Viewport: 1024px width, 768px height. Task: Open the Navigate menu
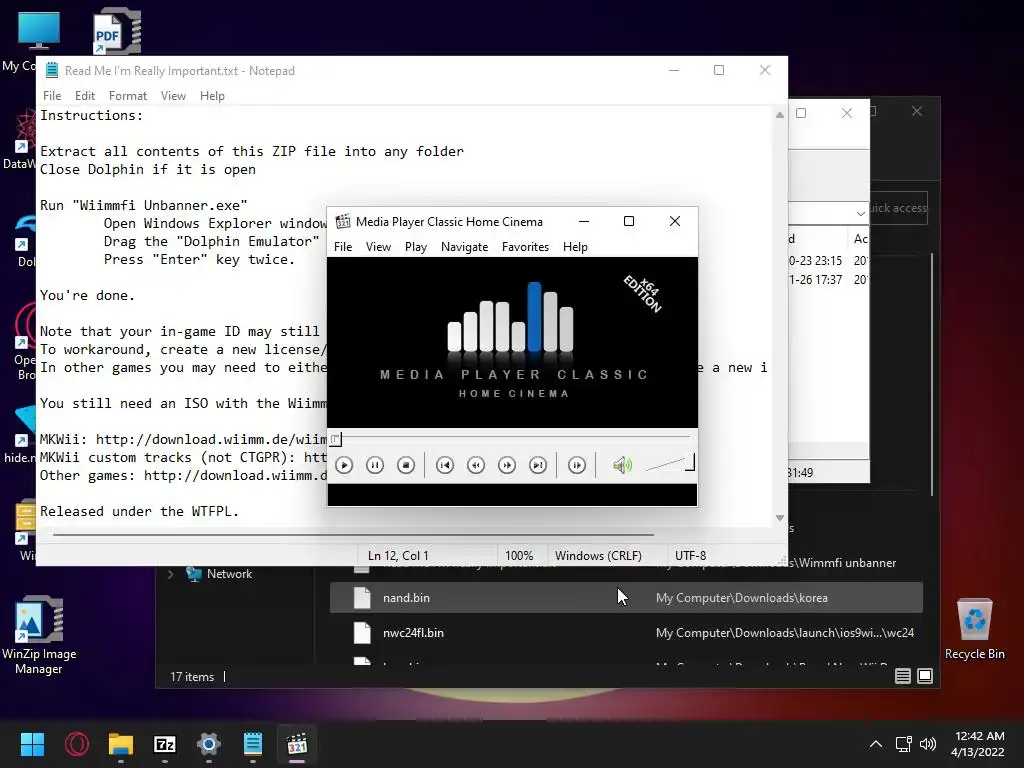pyautogui.click(x=464, y=247)
